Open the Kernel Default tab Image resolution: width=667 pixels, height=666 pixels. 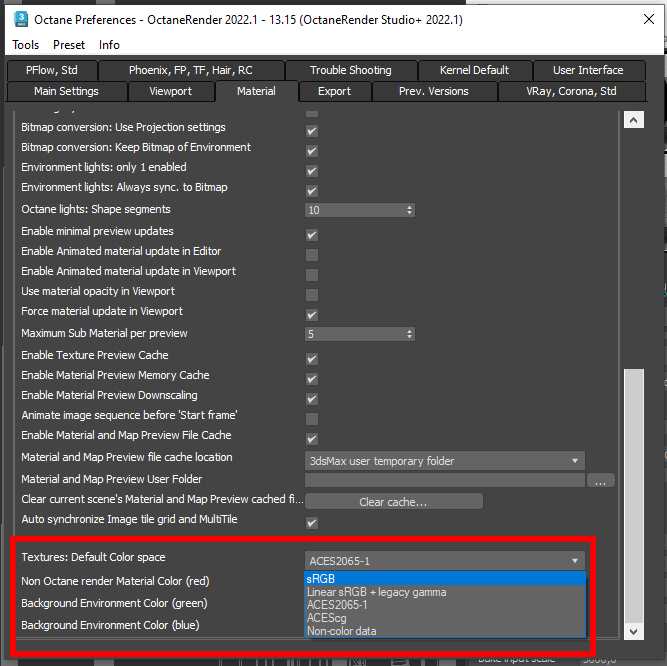click(474, 70)
